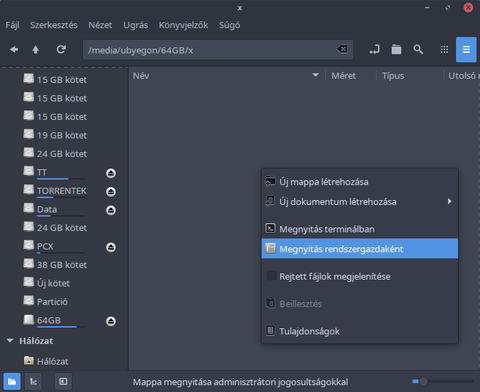Open the Szerkesztés menu

pos(54,25)
